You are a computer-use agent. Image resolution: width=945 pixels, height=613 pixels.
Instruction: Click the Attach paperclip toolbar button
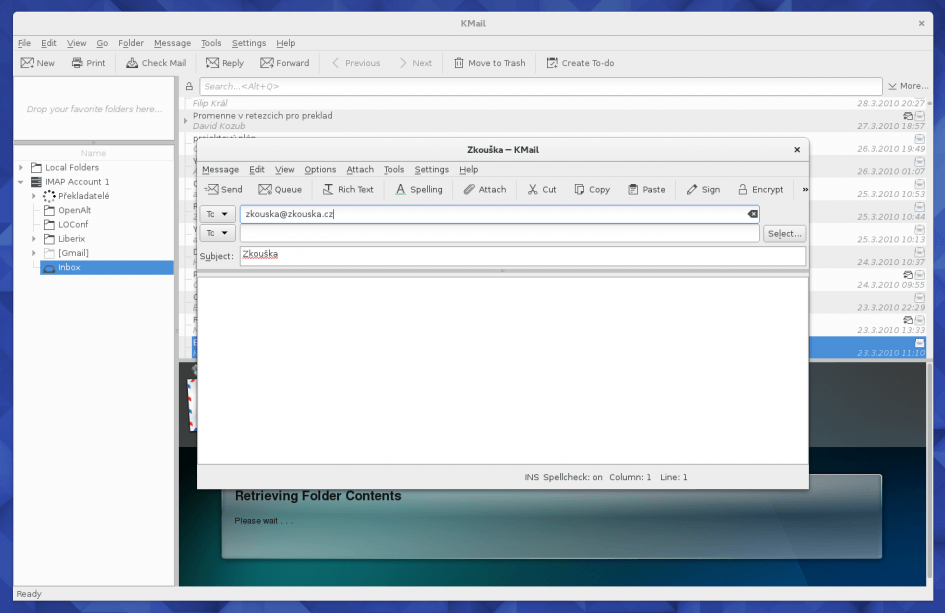pyautogui.click(x=485, y=189)
